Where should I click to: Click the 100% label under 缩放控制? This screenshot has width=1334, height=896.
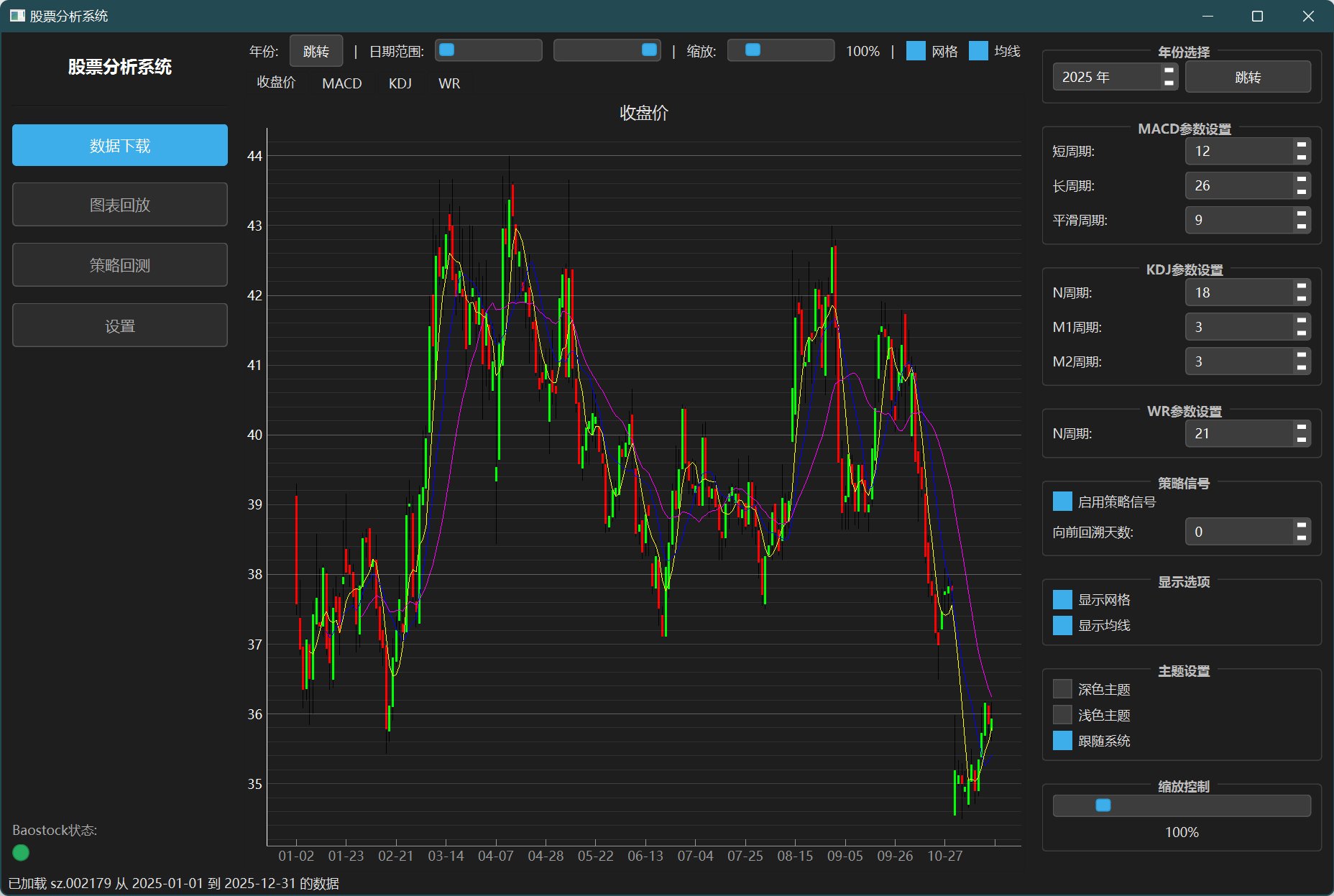point(1182,832)
